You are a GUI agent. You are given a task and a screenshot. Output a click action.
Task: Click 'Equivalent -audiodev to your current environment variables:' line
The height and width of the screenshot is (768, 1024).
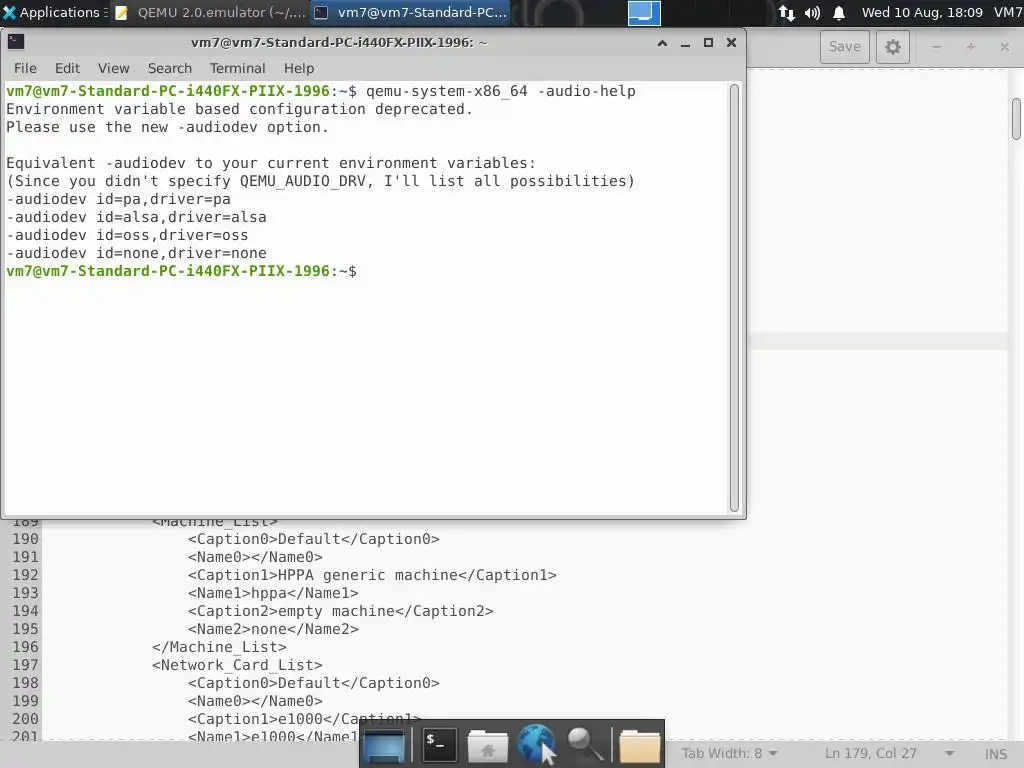pyautogui.click(x=271, y=163)
